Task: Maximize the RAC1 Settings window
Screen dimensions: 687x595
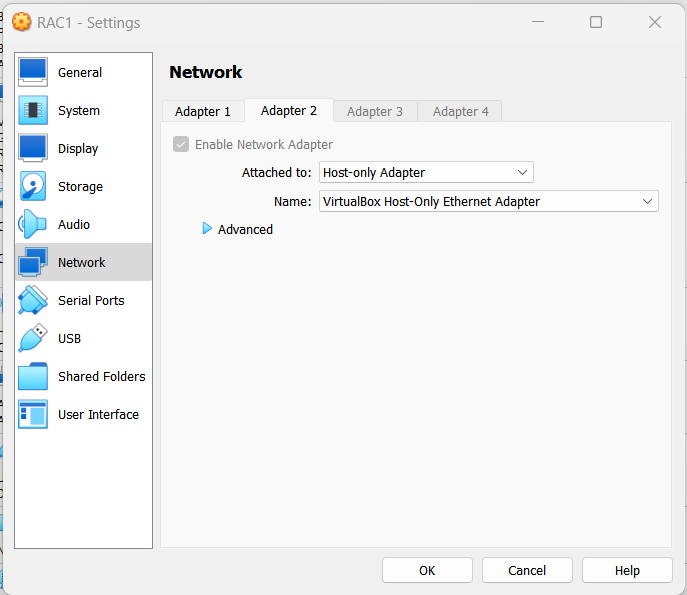Action: click(596, 22)
